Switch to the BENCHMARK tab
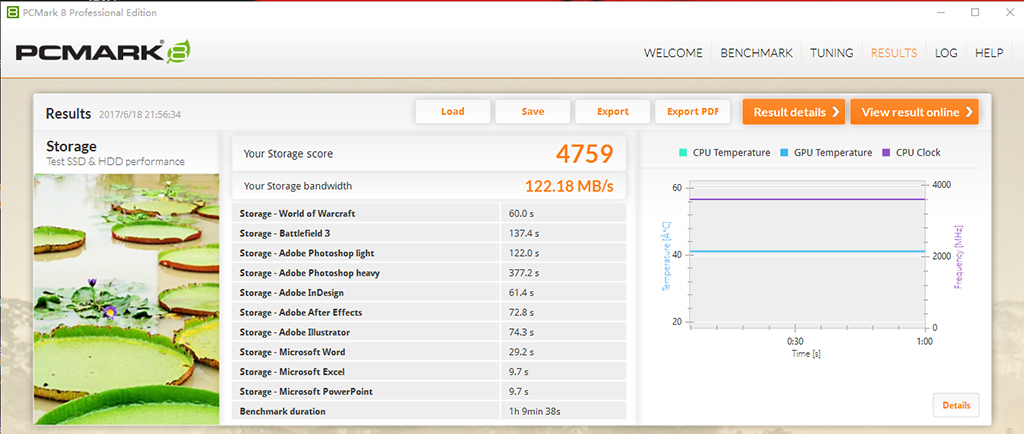The height and width of the screenshot is (434, 1024). coord(756,54)
